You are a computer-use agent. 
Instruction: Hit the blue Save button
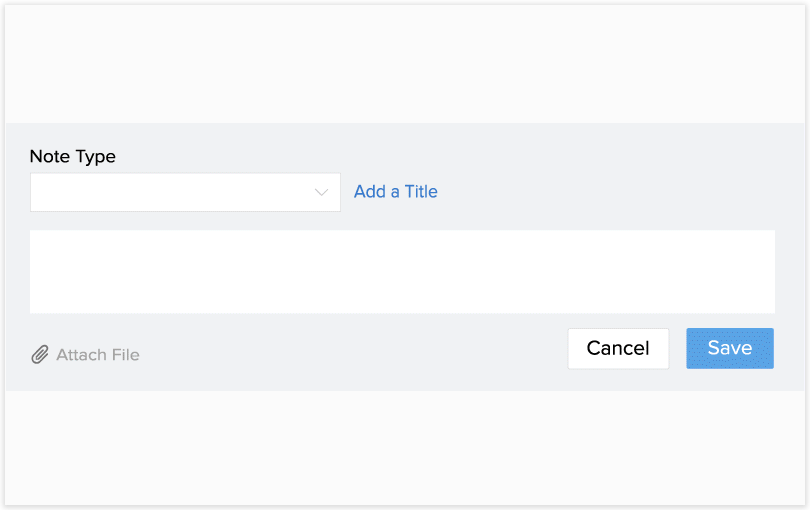point(729,348)
